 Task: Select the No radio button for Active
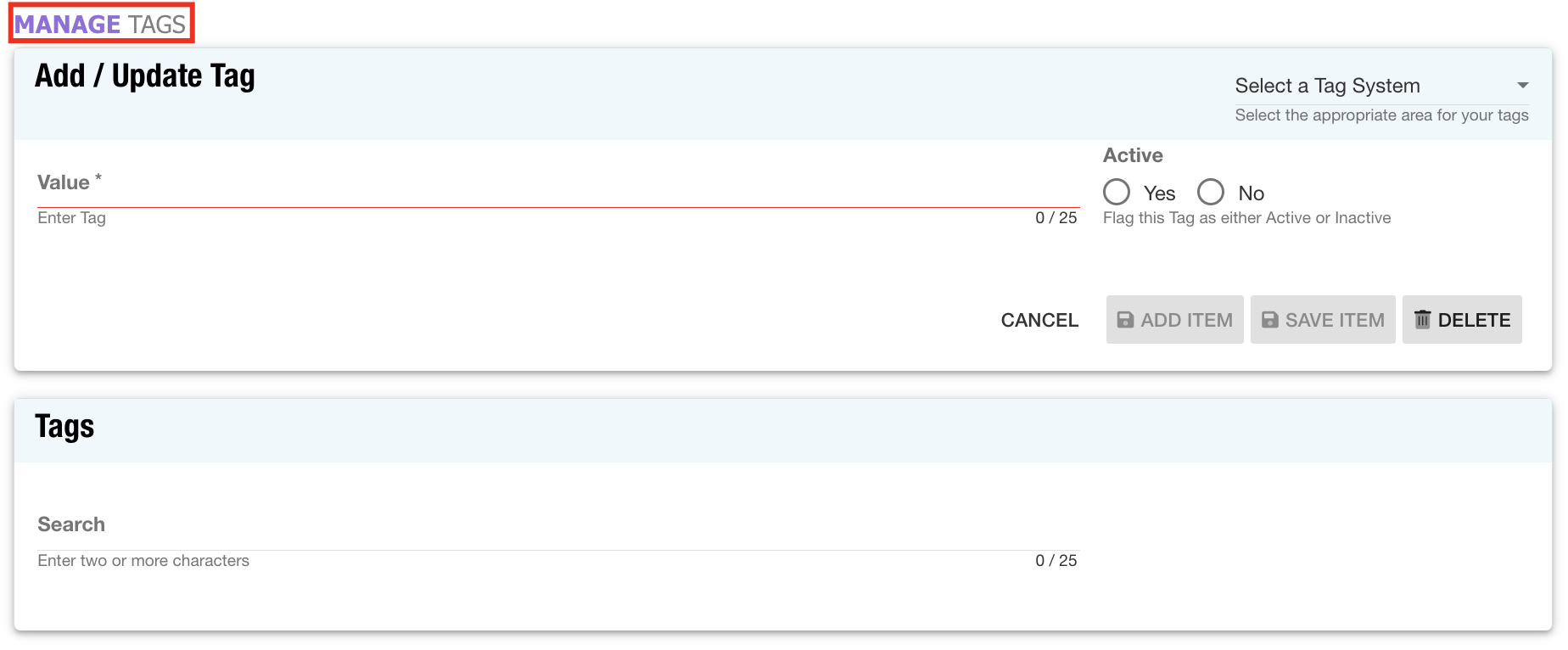[1211, 192]
